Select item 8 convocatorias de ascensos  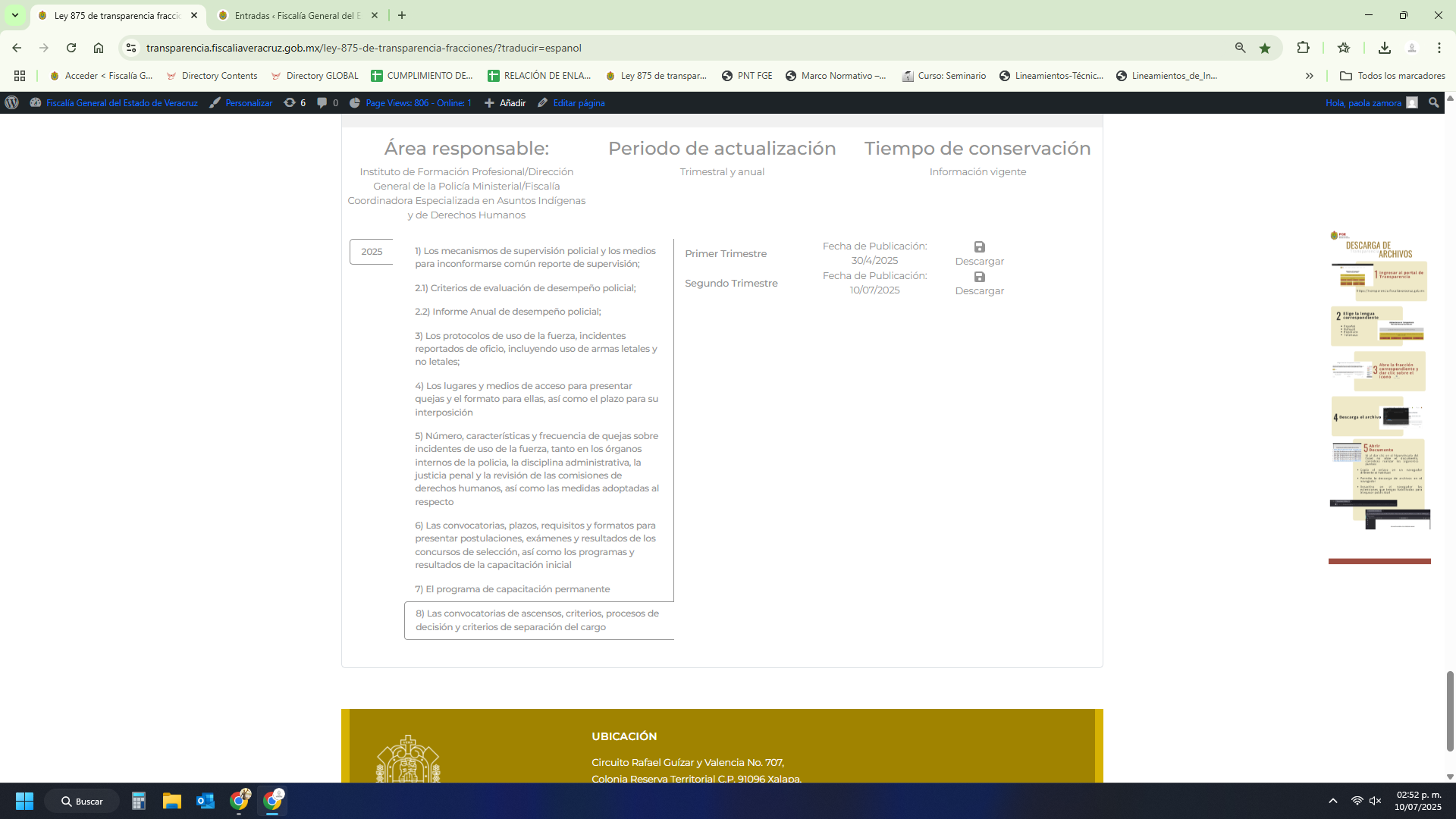[537, 620]
